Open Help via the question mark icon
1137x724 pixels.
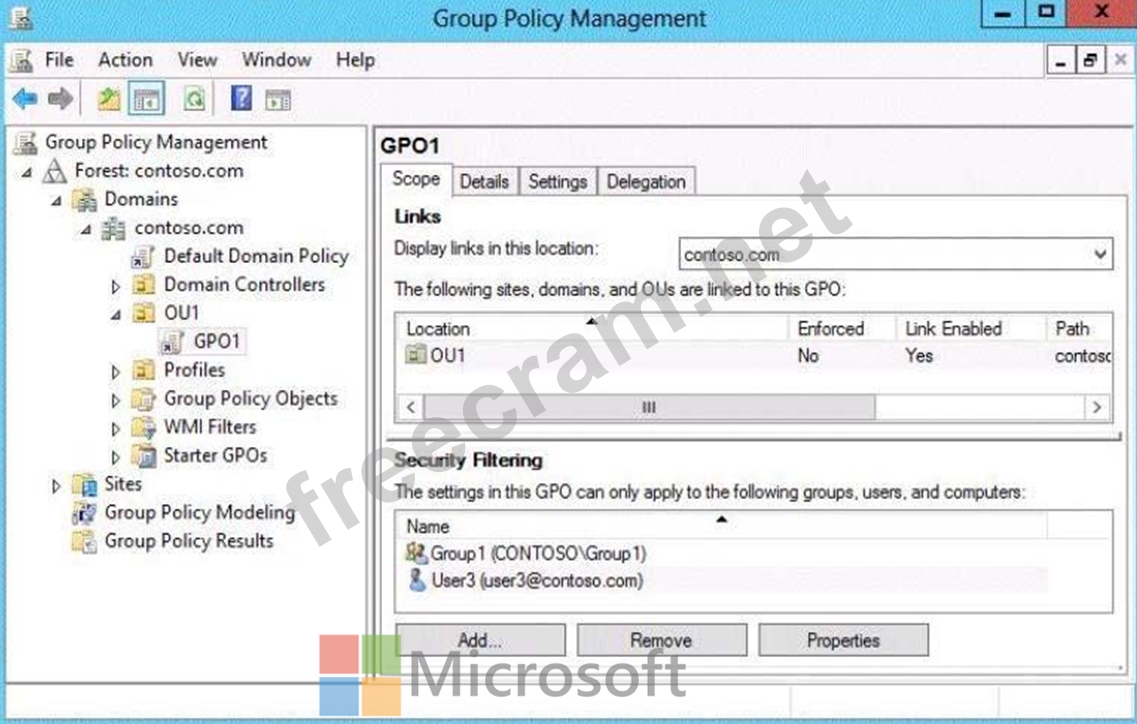click(241, 98)
